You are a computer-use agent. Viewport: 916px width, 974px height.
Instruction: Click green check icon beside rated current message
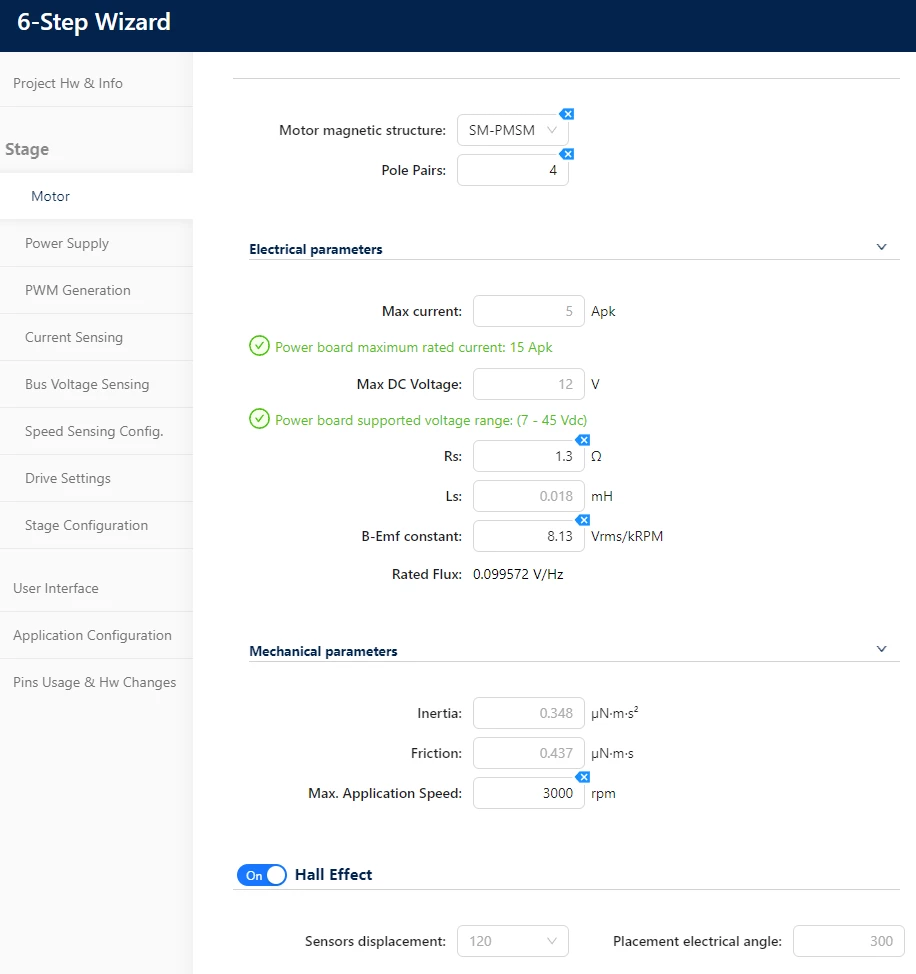pyautogui.click(x=259, y=346)
